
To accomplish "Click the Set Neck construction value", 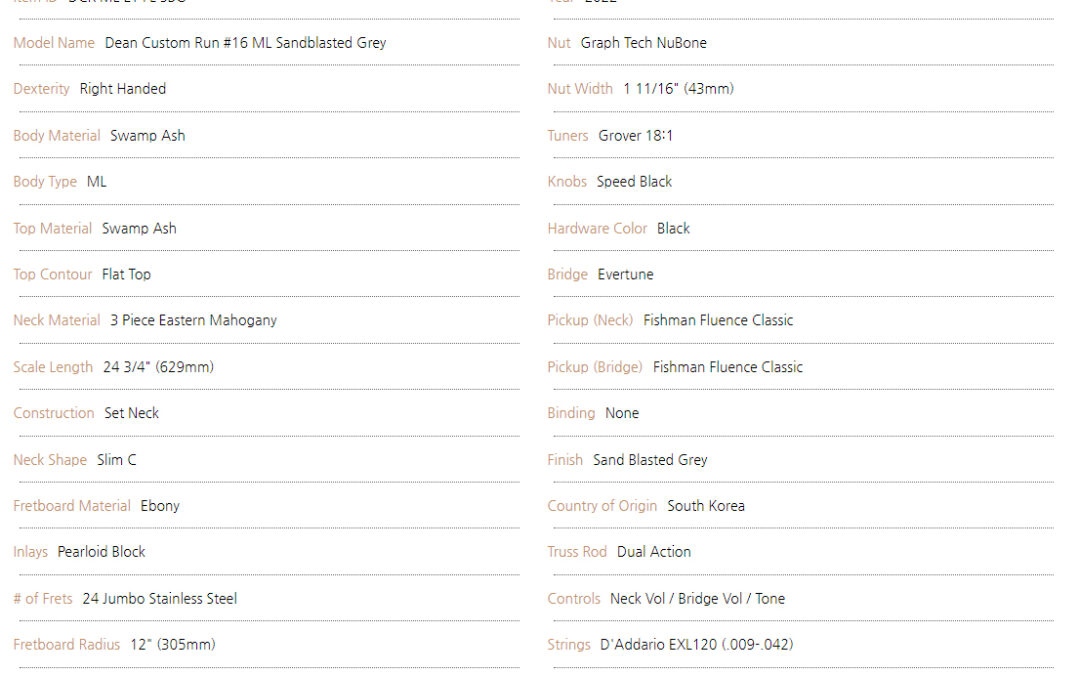I will pos(132,413).
